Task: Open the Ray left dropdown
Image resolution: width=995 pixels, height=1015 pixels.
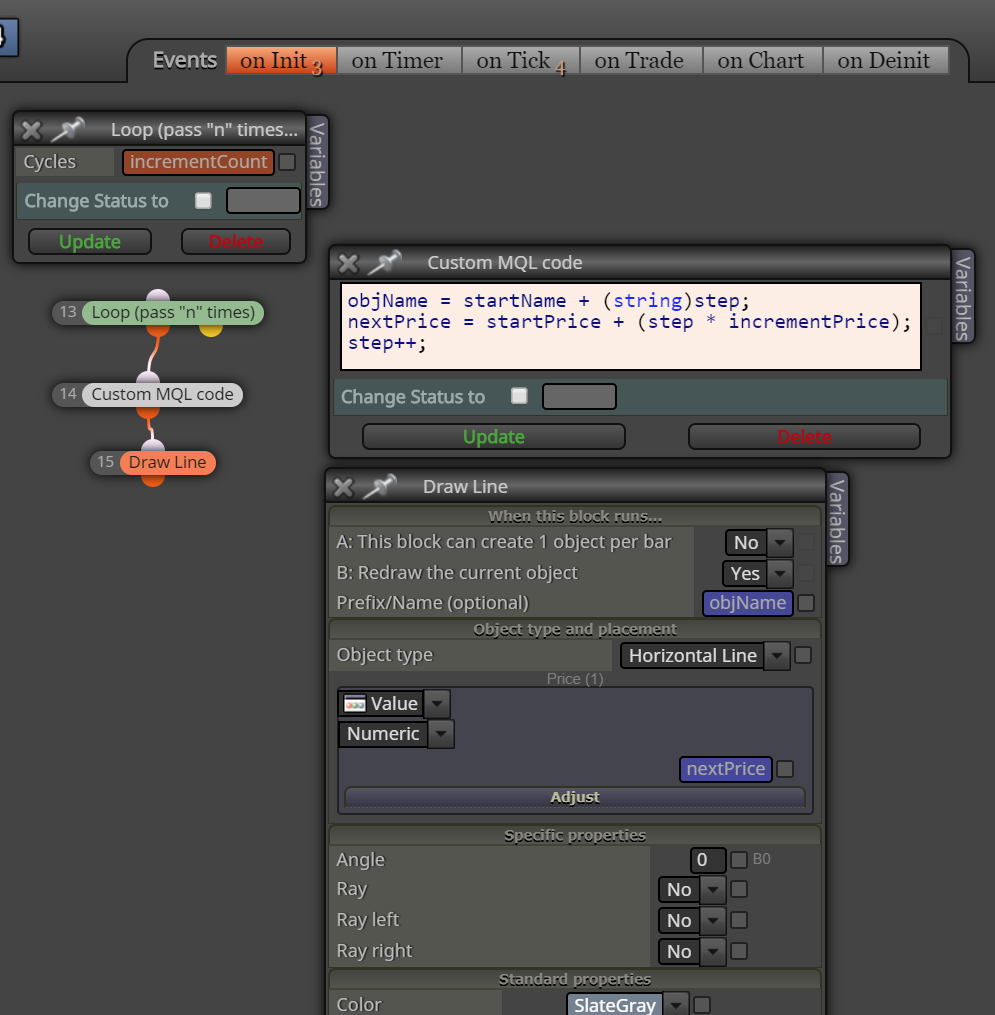Action: (x=692, y=921)
